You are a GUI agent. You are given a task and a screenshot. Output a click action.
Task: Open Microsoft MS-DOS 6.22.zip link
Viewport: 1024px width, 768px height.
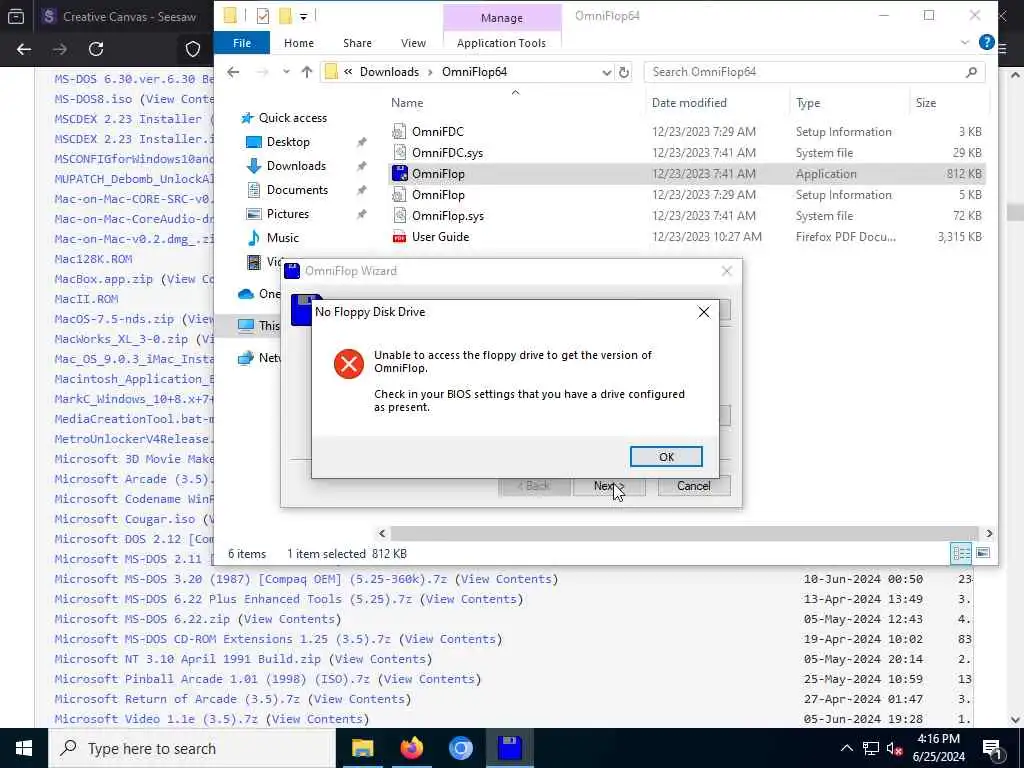click(142, 619)
